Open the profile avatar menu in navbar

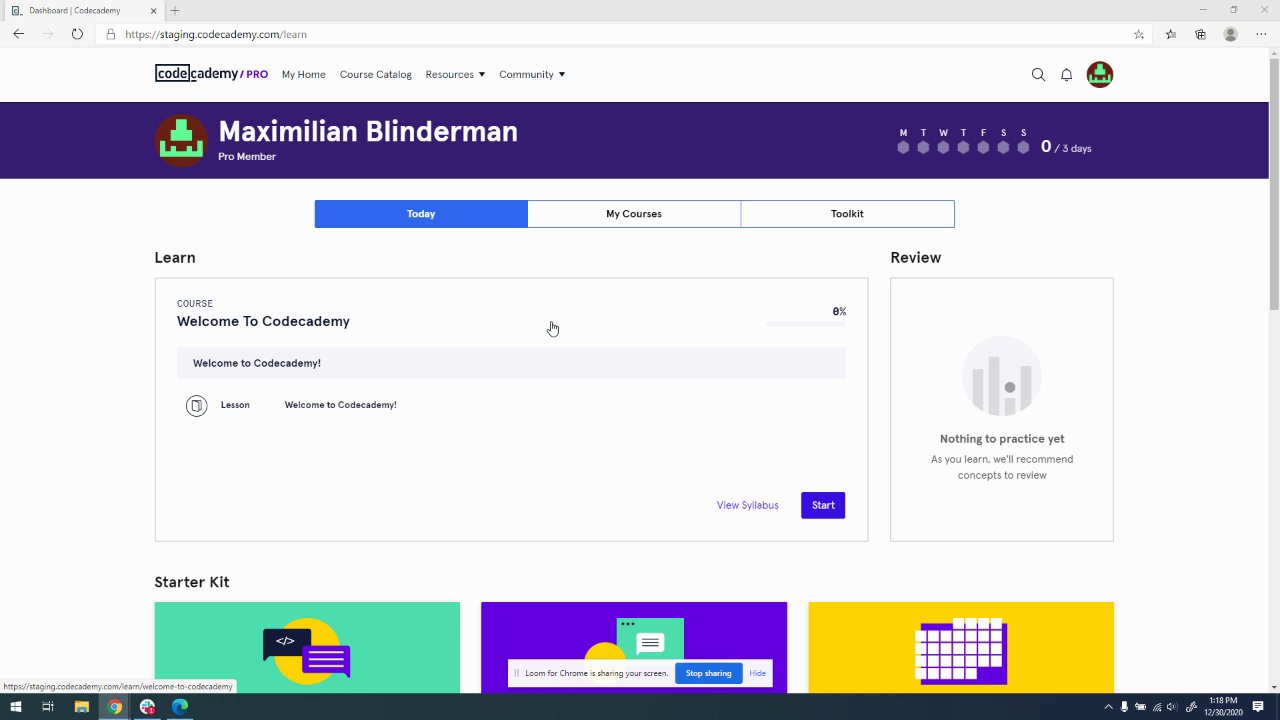[x=1100, y=75]
